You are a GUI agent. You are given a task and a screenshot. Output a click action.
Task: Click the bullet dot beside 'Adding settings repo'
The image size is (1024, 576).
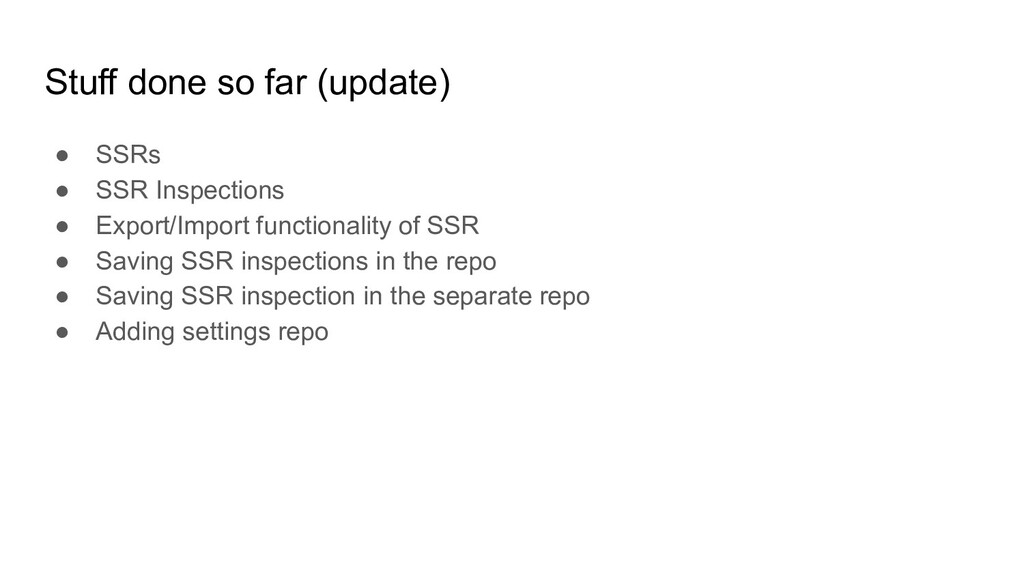point(63,332)
